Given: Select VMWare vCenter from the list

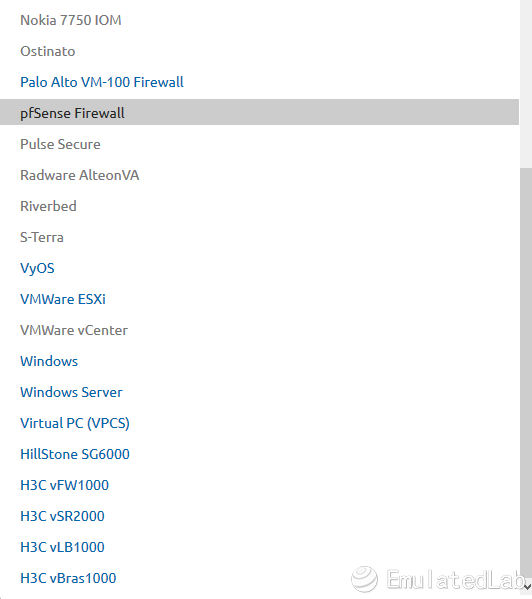Looking at the screenshot, I should pyautogui.click(x=259, y=330).
